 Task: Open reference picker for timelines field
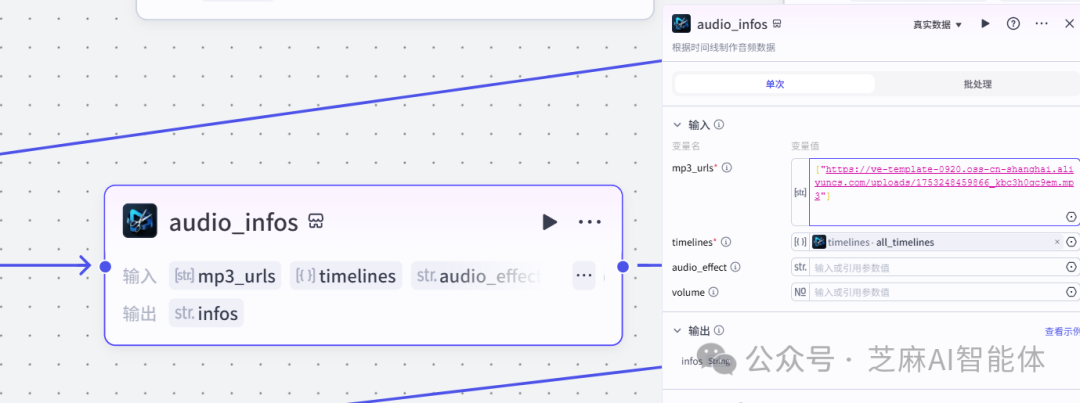1071,242
